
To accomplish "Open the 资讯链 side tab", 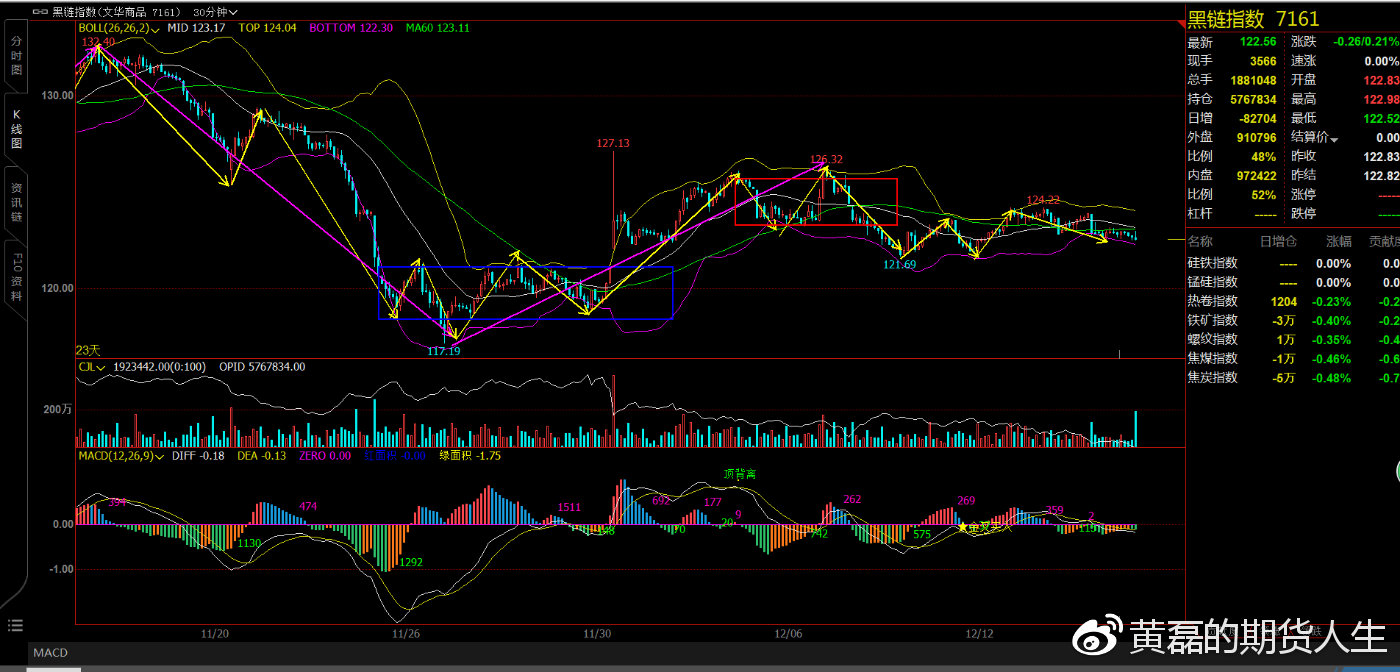I will 15,203.
